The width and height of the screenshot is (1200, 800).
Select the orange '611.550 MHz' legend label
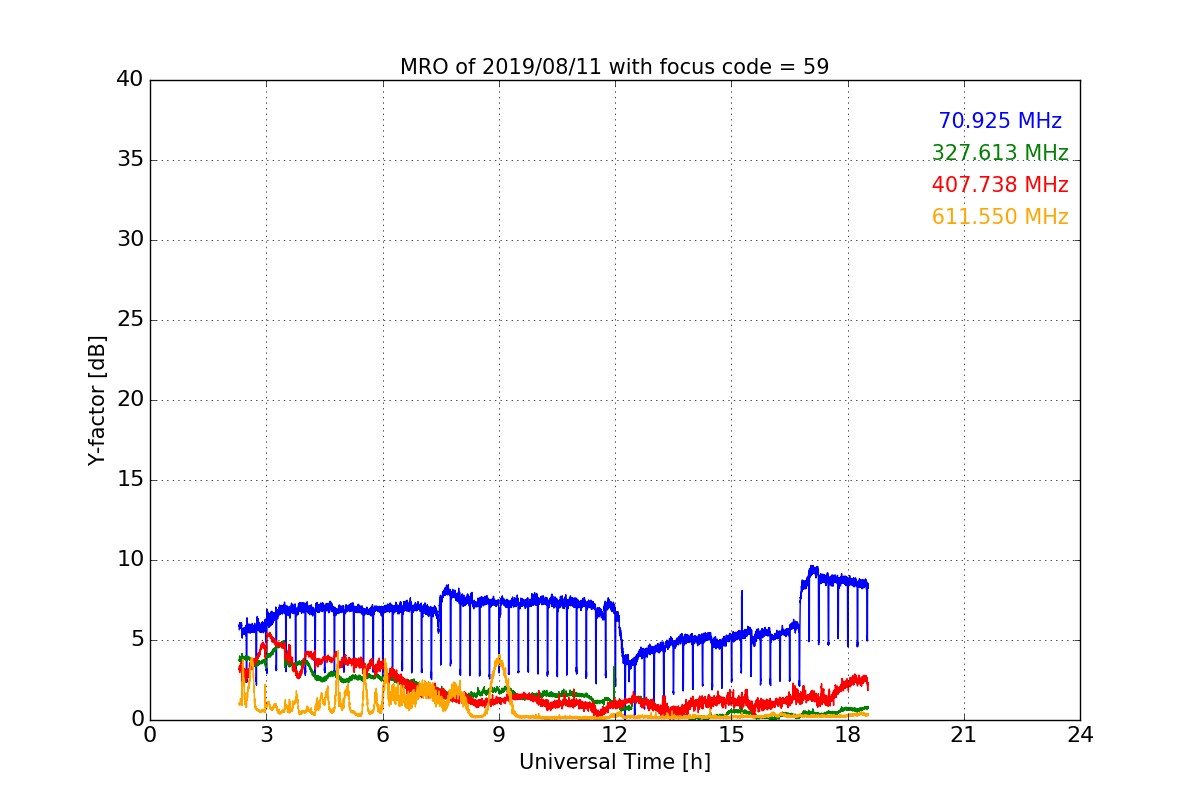point(1000,217)
